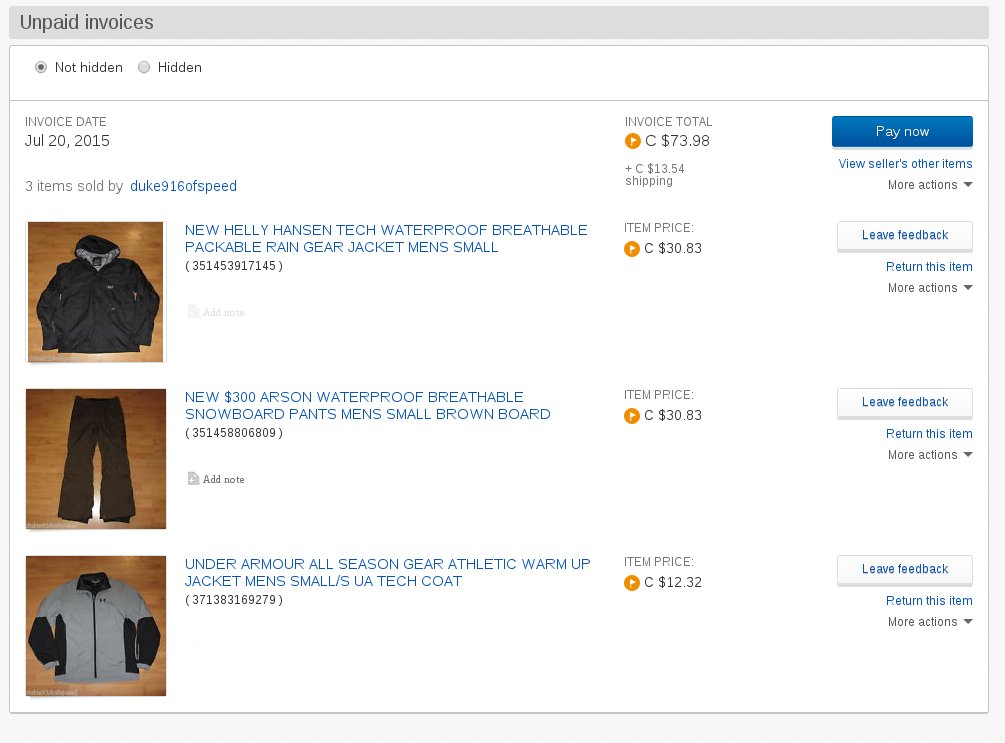The width and height of the screenshot is (1005, 743).
Task: Open Under Armour warm up jacket listing
Action: point(388,572)
